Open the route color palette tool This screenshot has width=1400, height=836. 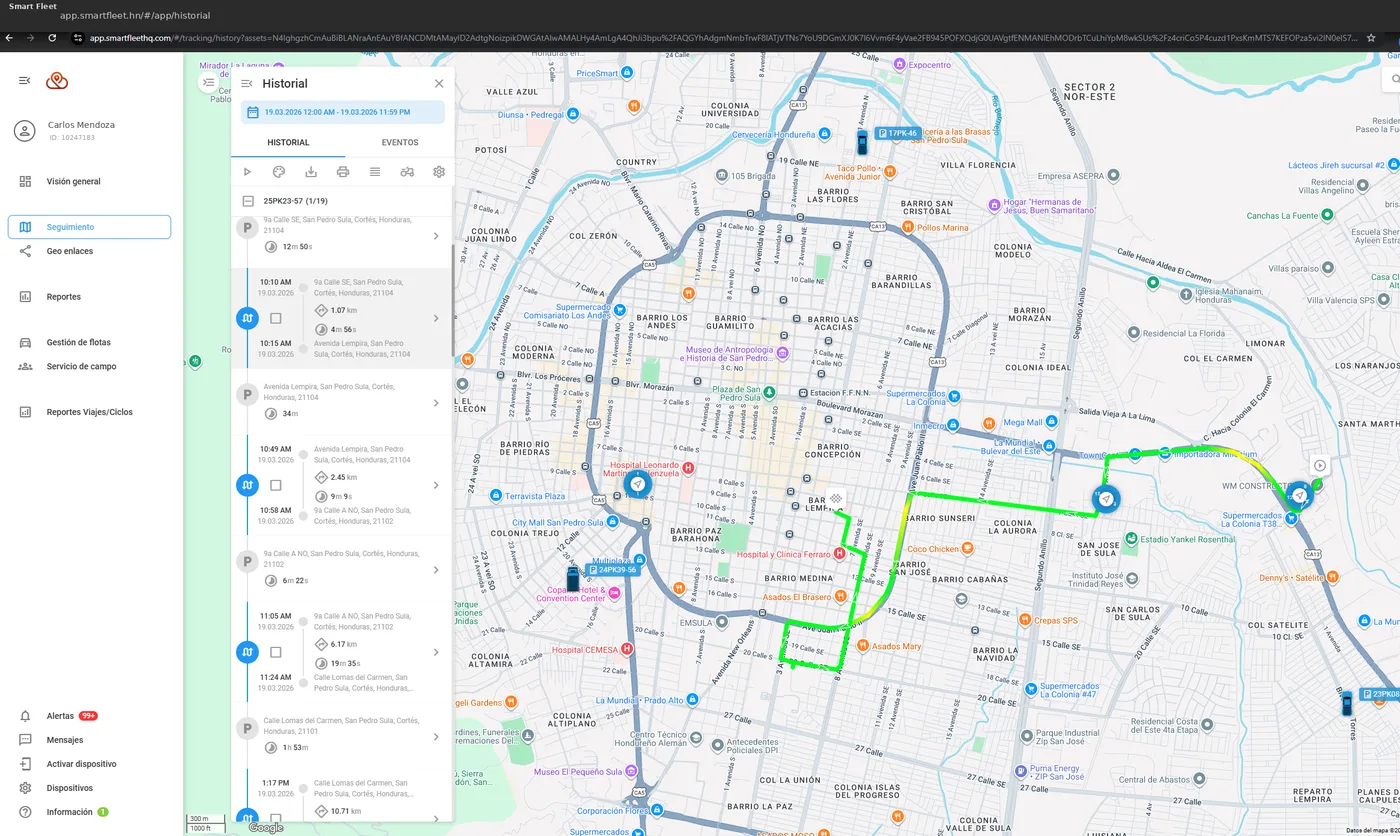(x=279, y=171)
